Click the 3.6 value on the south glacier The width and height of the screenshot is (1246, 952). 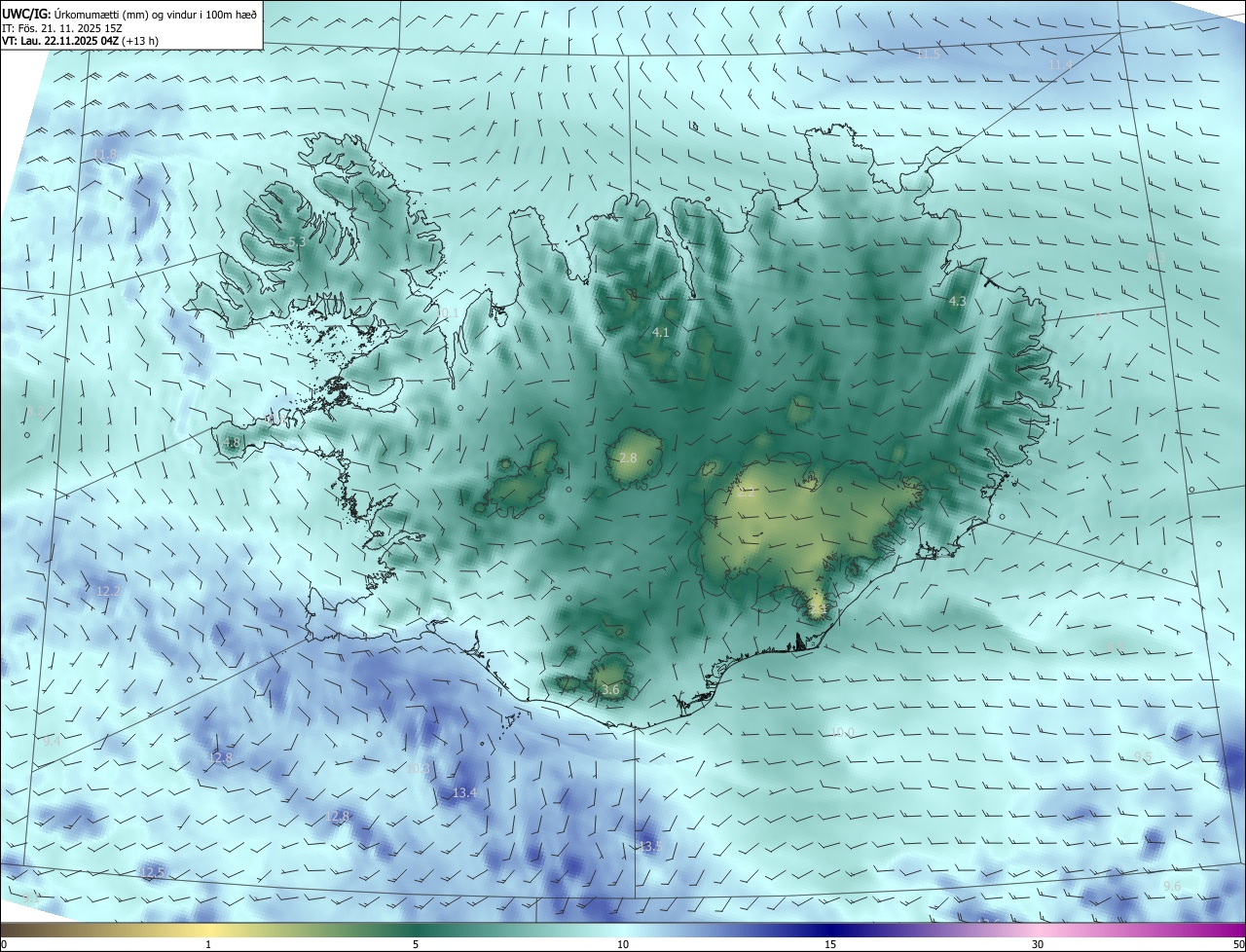610,690
